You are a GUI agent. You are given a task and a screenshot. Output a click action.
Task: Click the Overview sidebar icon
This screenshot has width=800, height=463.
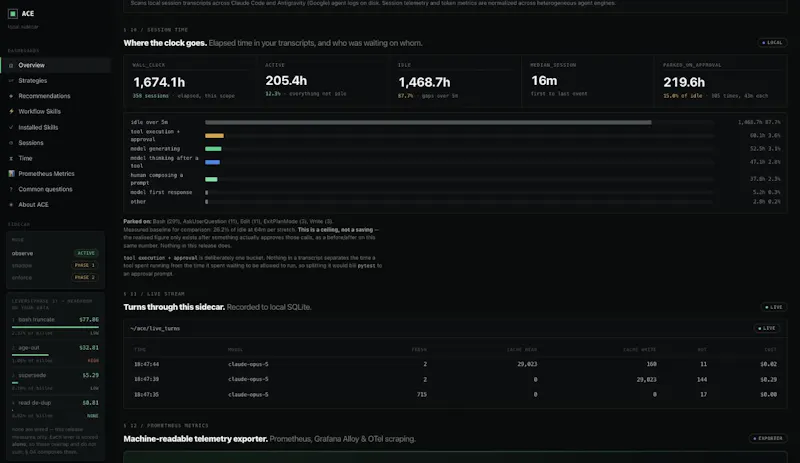click(11, 65)
